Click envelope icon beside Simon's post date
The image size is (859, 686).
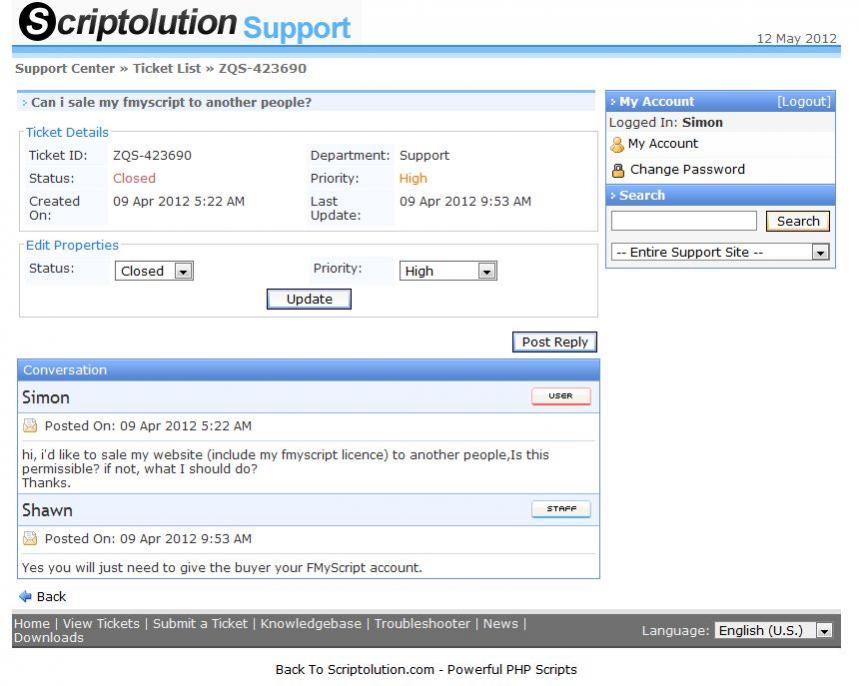(30, 426)
